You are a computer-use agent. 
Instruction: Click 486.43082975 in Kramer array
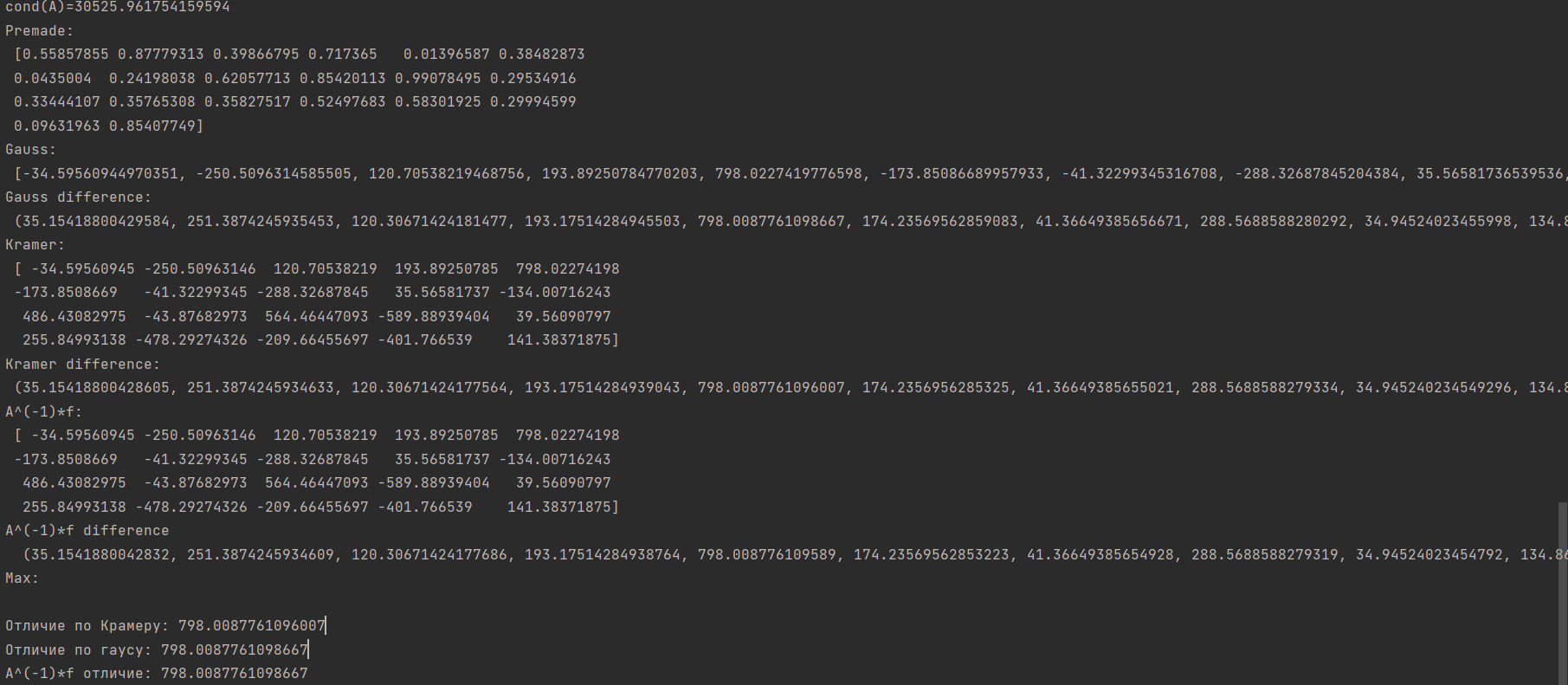[74, 317]
